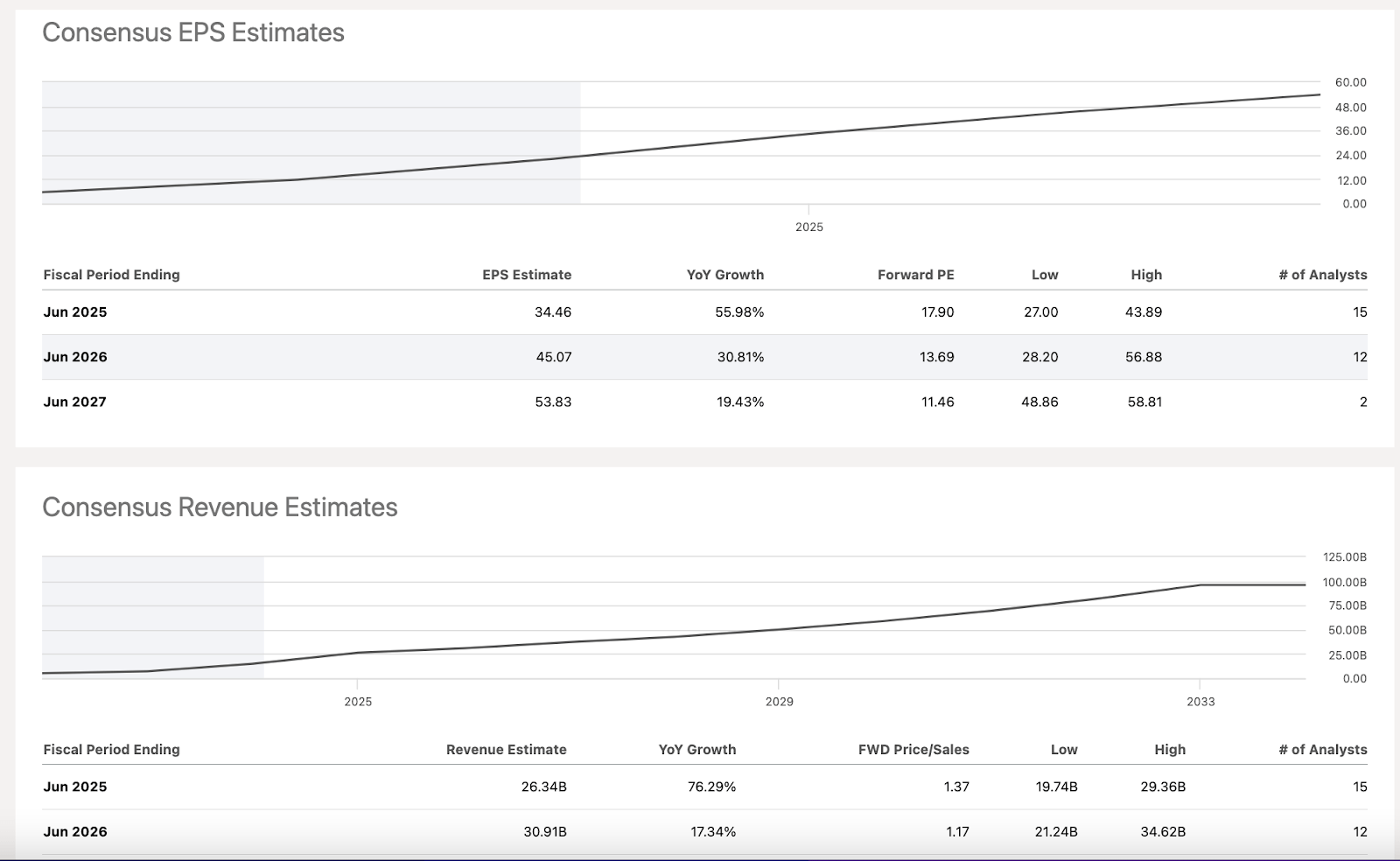This screenshot has height=861, width=1400.
Task: Click the Consensus EPS Estimates heading
Action: [193, 32]
